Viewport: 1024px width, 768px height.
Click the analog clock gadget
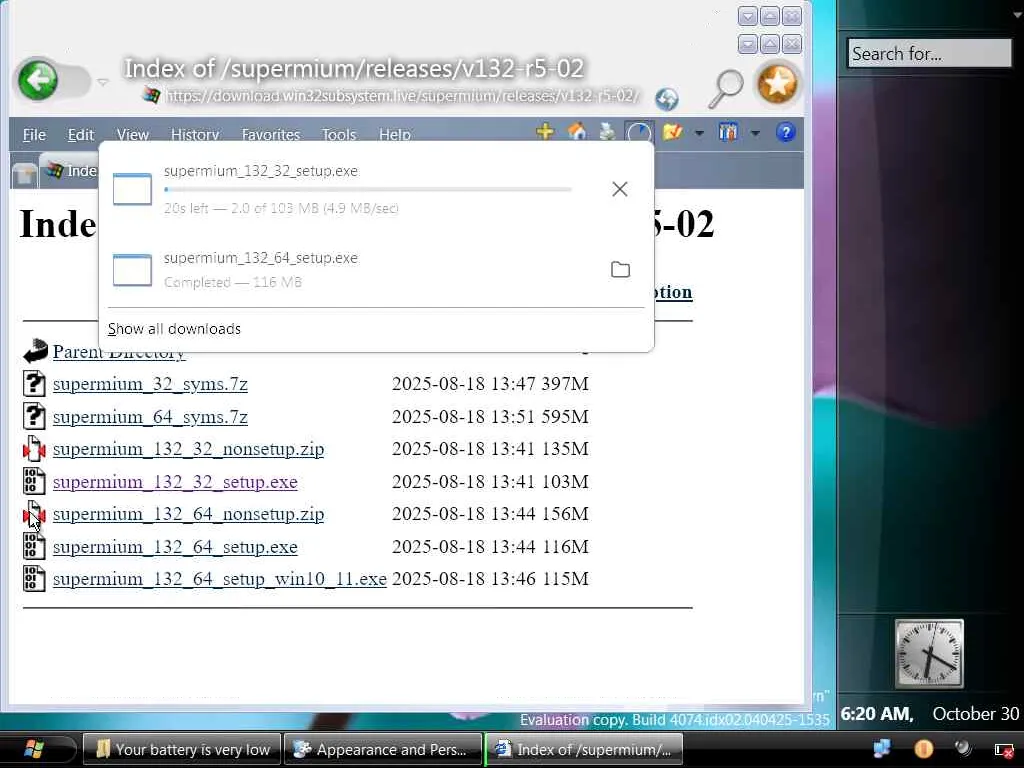pos(929,654)
